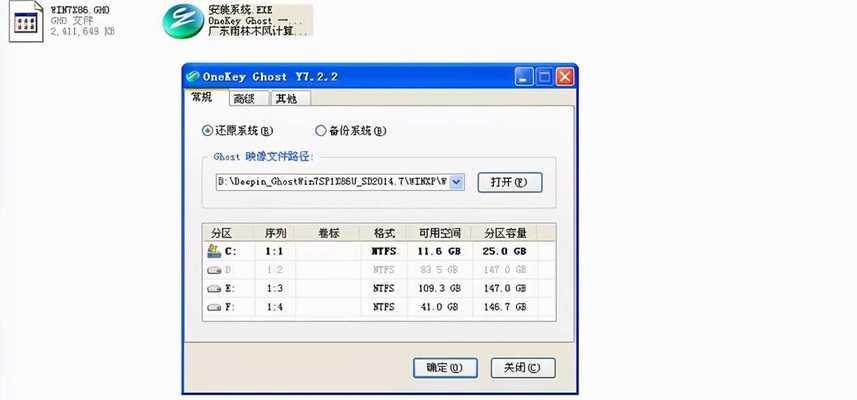Select the WIN7X86.GHO file icon
The height and width of the screenshot is (400, 857).
[26, 21]
